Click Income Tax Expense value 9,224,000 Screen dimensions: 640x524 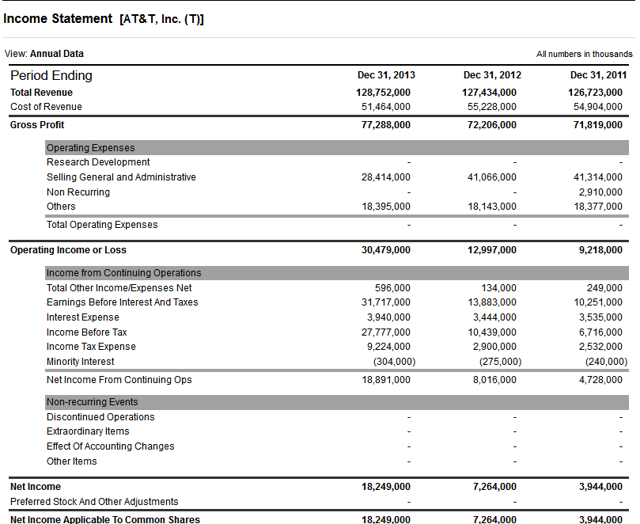388,347
